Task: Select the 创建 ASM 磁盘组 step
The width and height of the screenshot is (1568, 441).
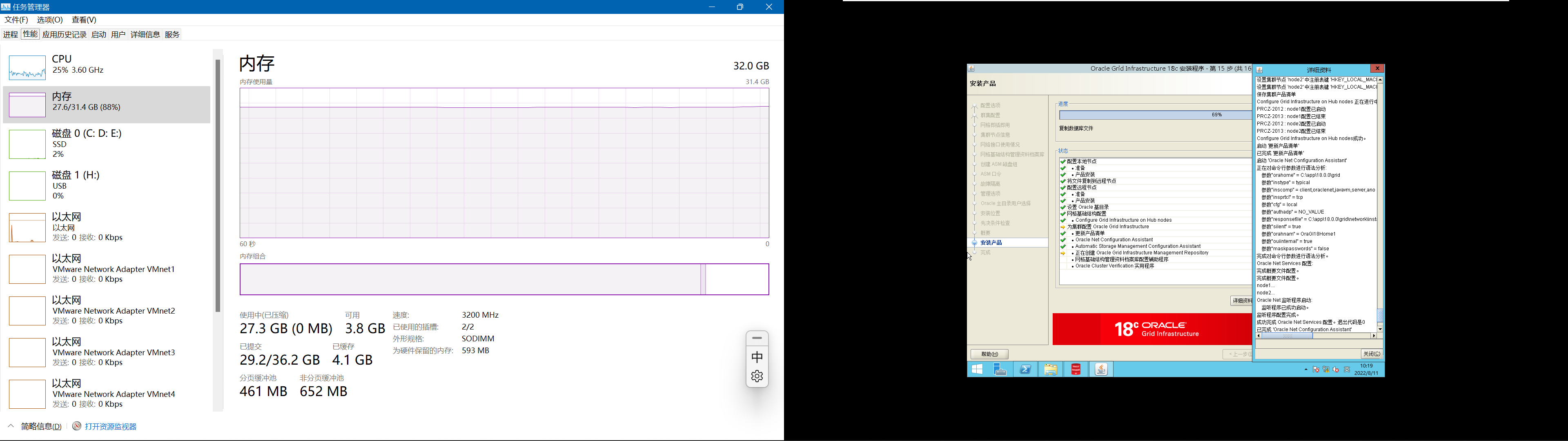Action: point(999,165)
